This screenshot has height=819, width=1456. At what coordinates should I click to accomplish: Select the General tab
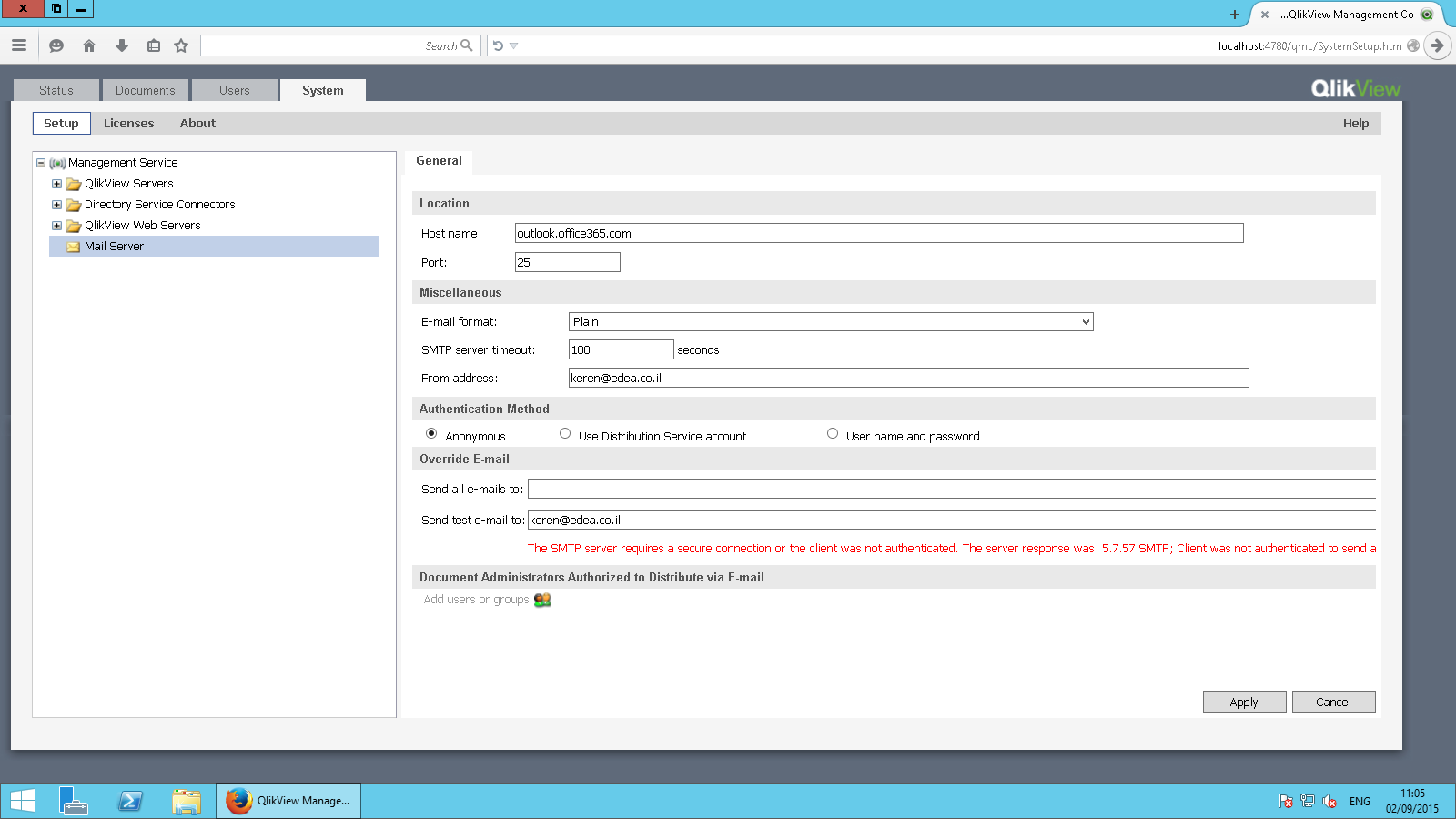coord(439,161)
